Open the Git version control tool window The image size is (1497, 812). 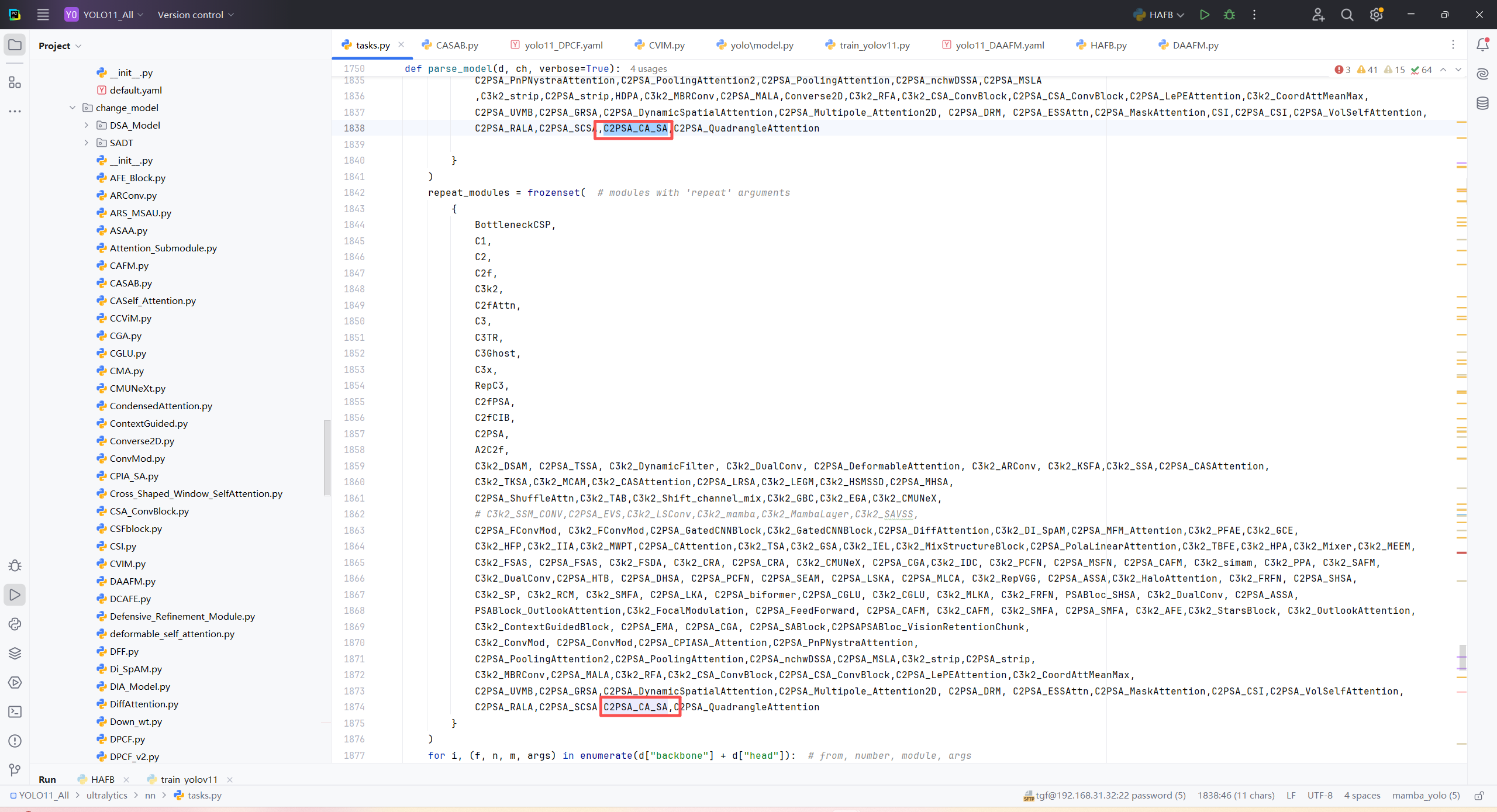pyautogui.click(x=15, y=770)
